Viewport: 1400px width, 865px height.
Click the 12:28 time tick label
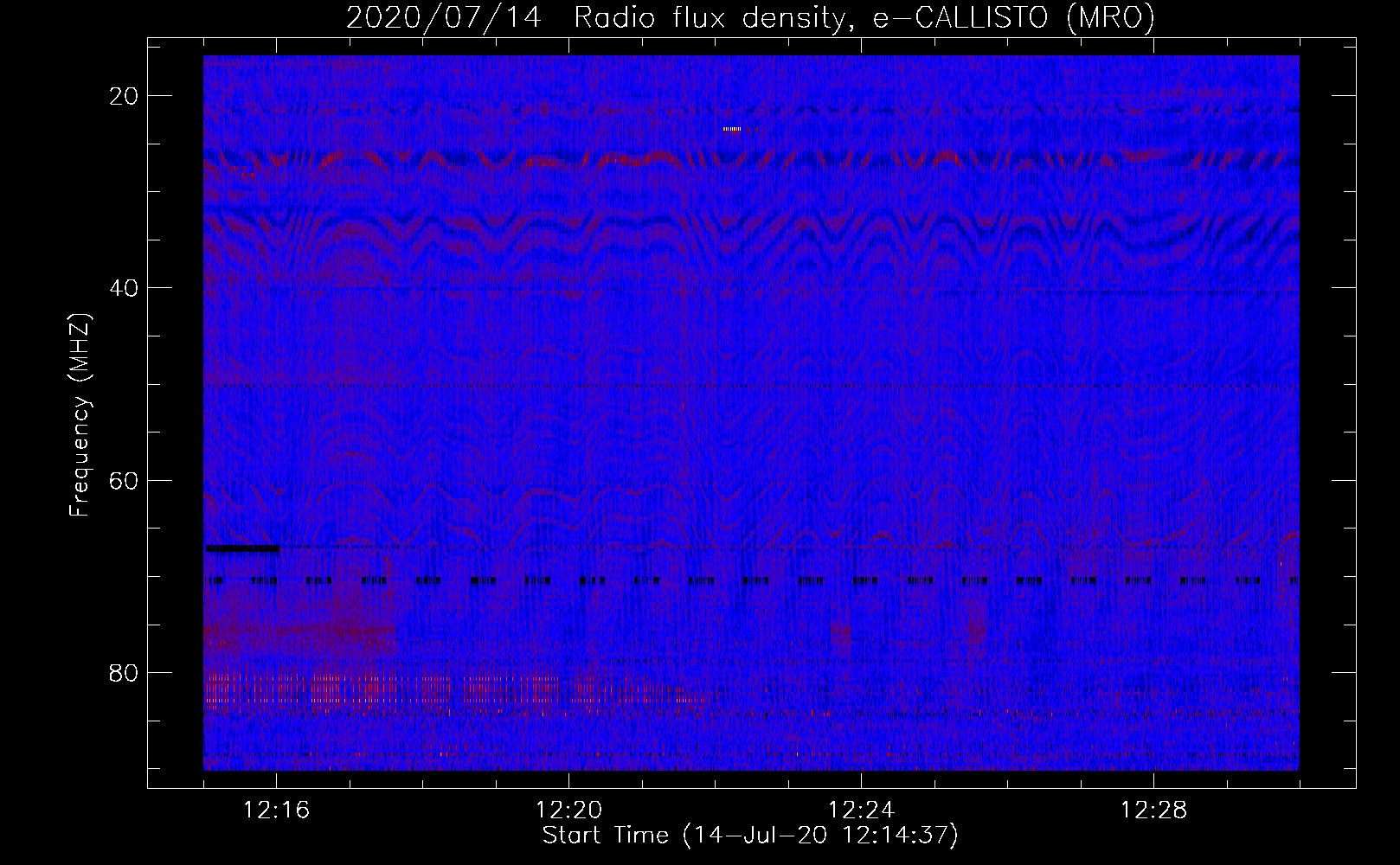point(1154,811)
